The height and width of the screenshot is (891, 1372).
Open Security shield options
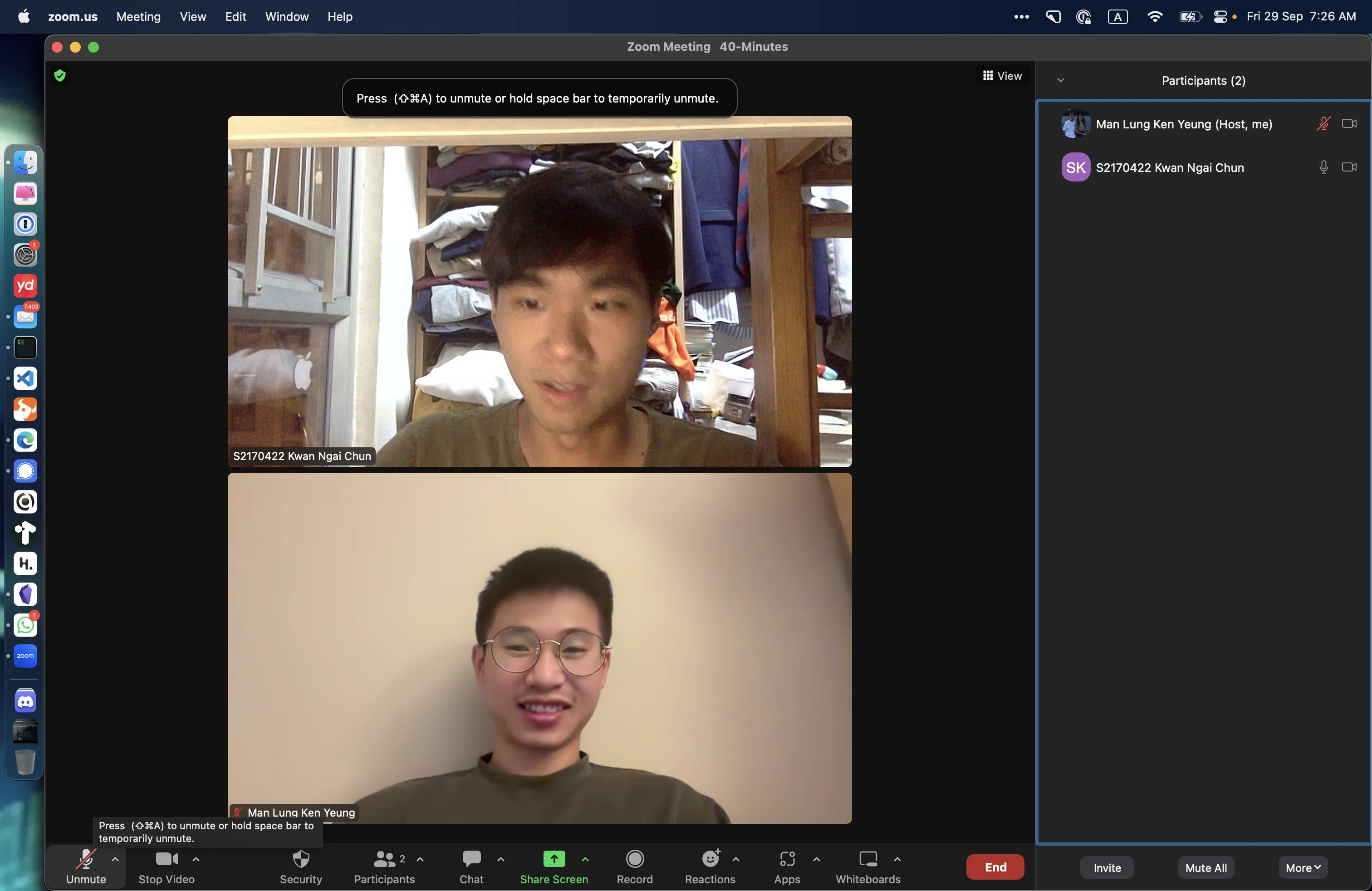click(x=301, y=866)
